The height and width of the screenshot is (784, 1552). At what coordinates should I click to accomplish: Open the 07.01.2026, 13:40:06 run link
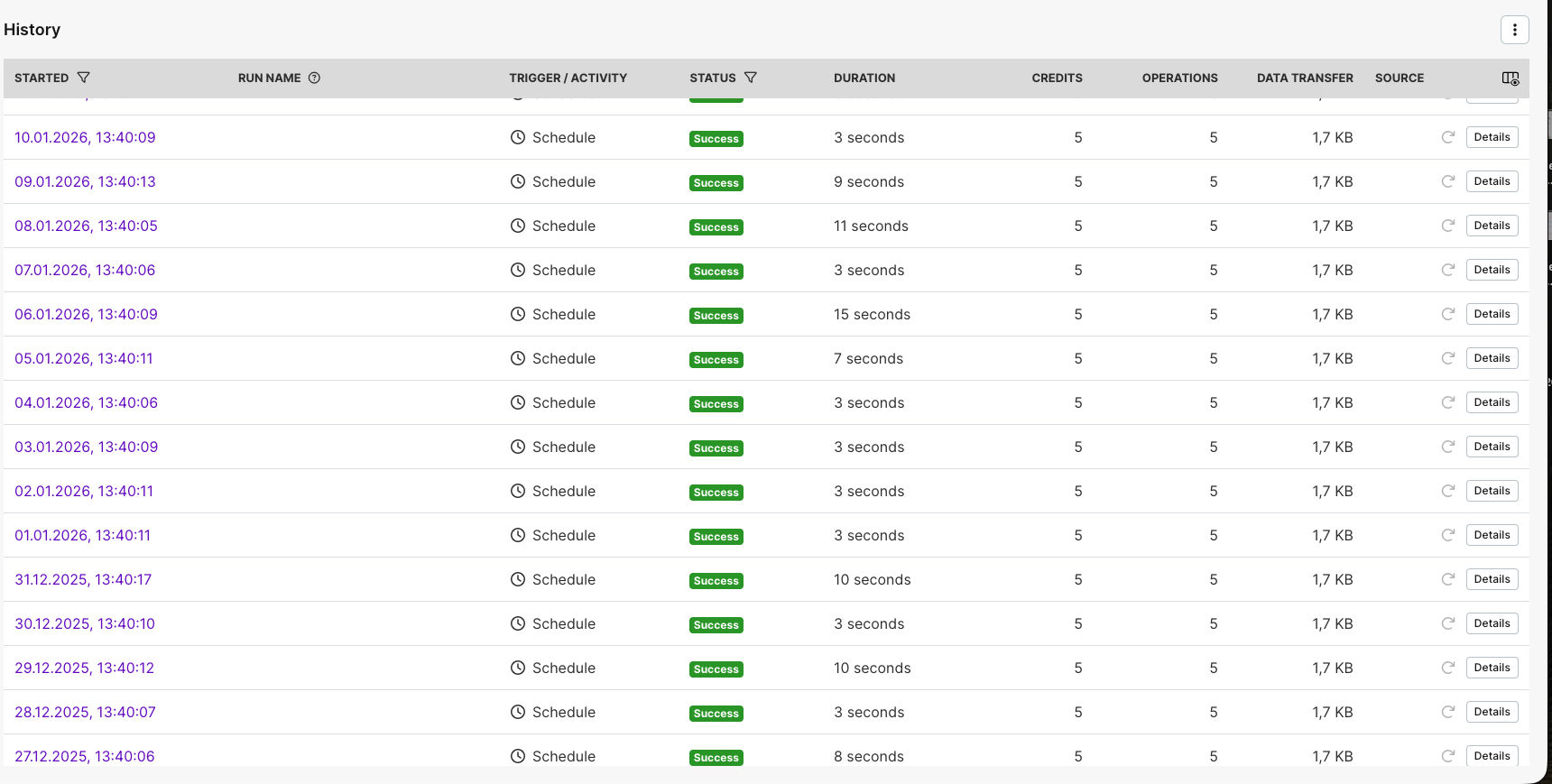click(85, 270)
